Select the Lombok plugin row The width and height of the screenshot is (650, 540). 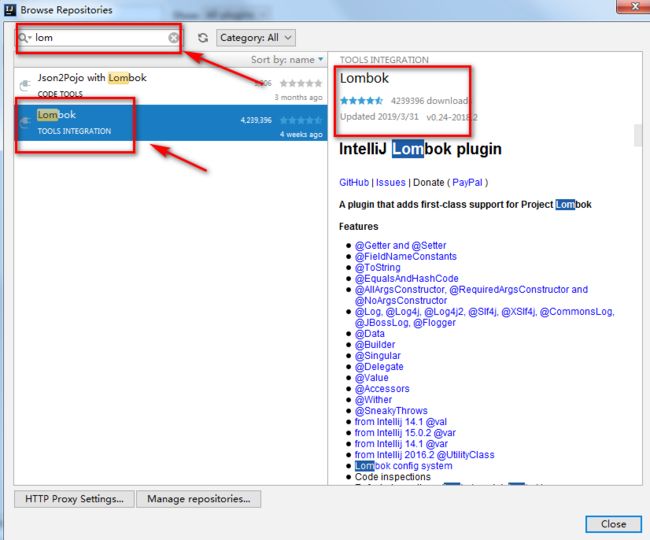point(170,123)
